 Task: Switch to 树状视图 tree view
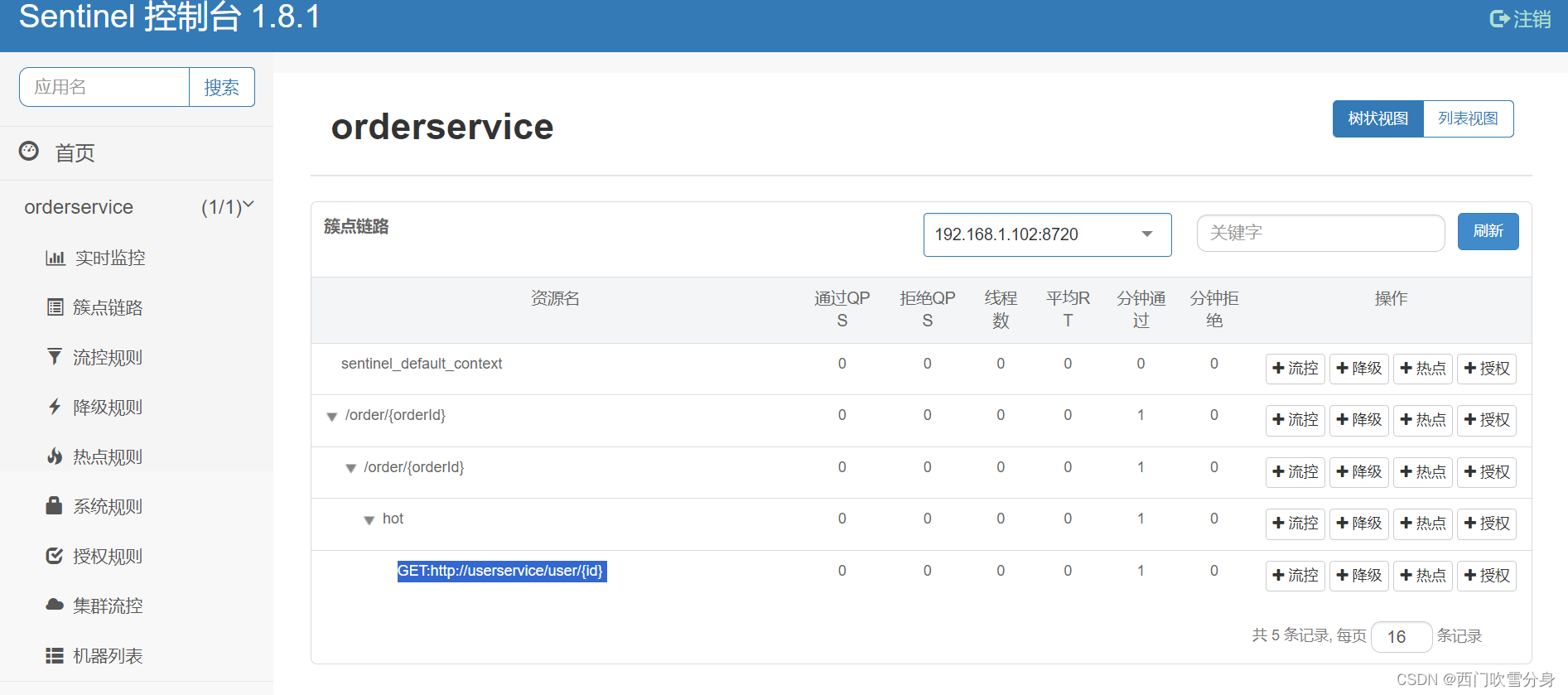tap(1377, 118)
